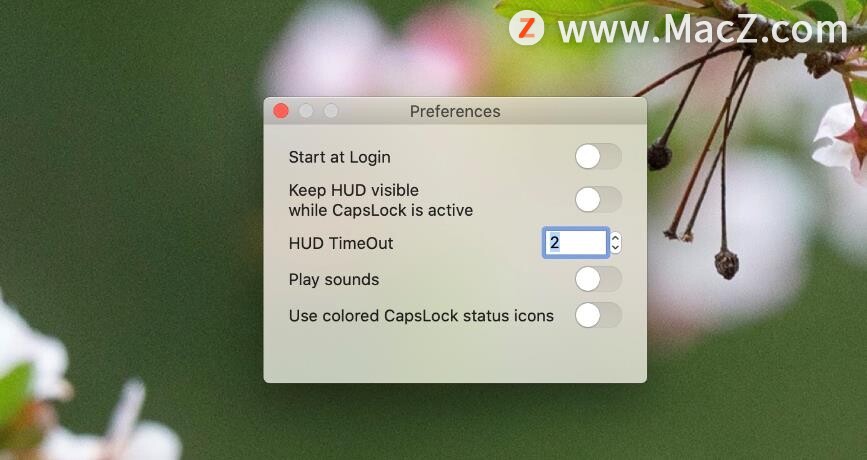
Task: Click the Play sounds label
Action: pyautogui.click(x=334, y=280)
